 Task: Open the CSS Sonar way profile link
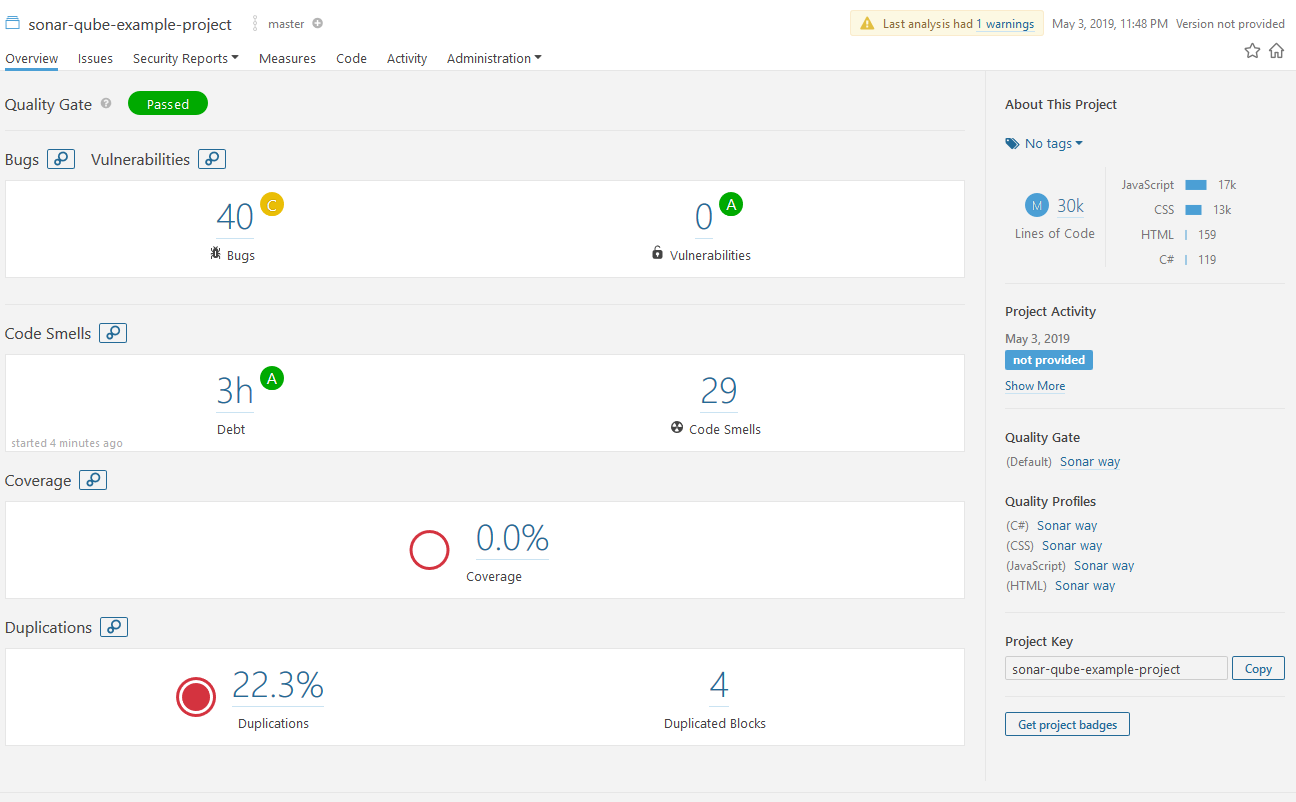click(x=1072, y=546)
